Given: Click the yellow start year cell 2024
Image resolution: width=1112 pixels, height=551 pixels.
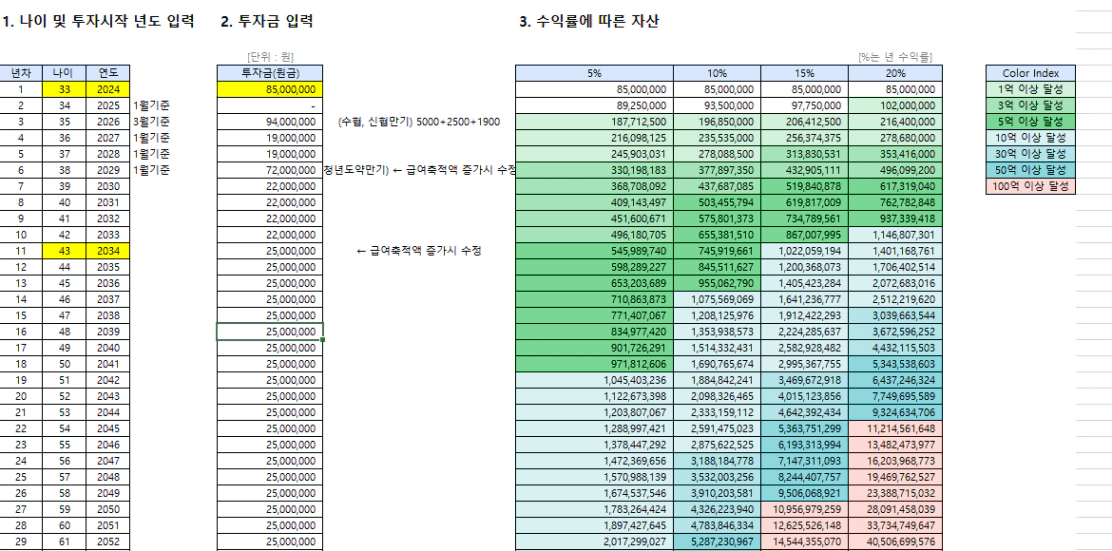Looking at the screenshot, I should click(x=108, y=89).
